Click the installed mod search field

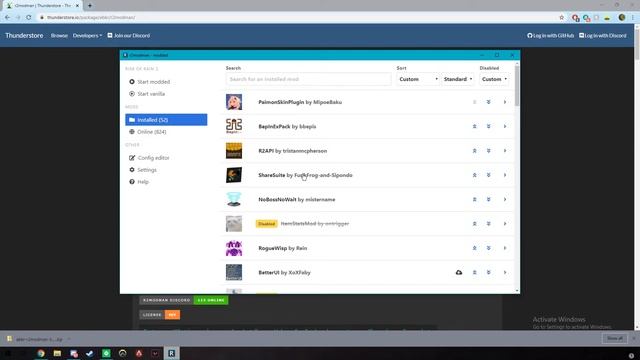tap(309, 79)
